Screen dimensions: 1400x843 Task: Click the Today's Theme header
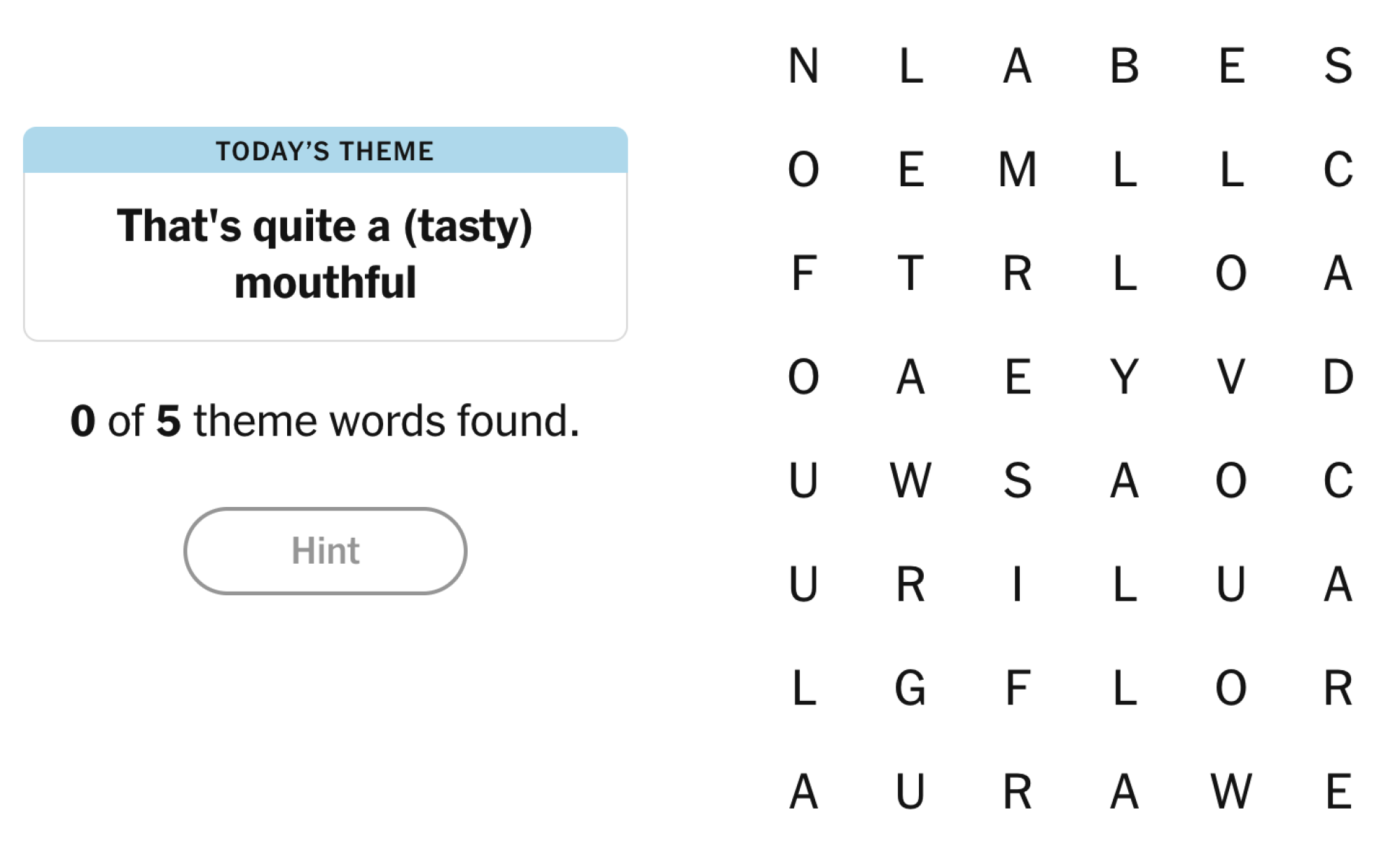click(x=325, y=151)
